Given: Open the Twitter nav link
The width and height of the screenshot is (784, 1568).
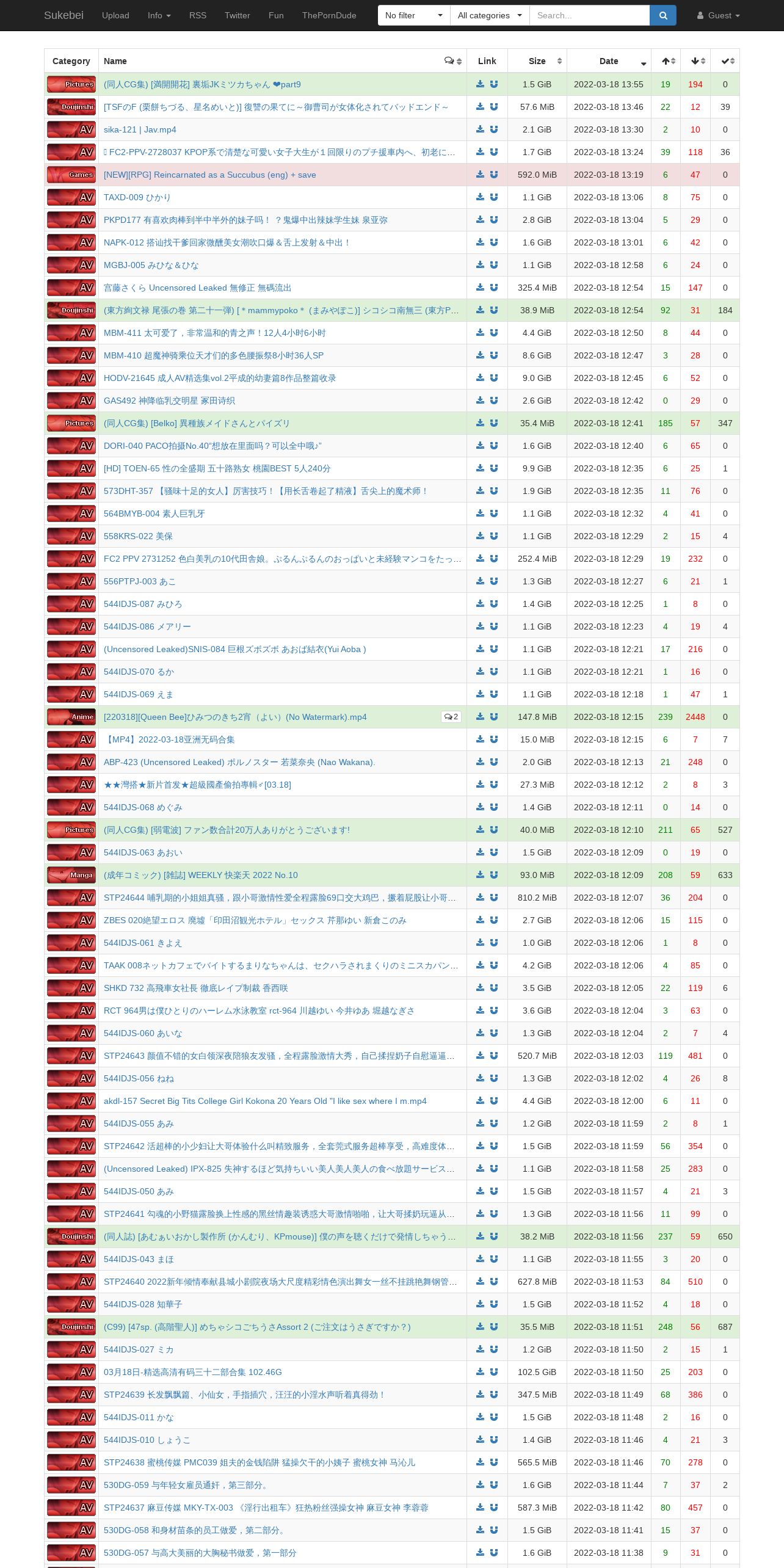Looking at the screenshot, I should tap(238, 15).
